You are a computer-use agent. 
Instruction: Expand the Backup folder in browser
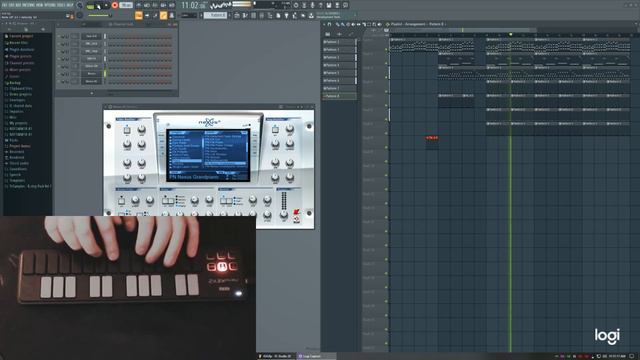pyautogui.click(x=15, y=82)
